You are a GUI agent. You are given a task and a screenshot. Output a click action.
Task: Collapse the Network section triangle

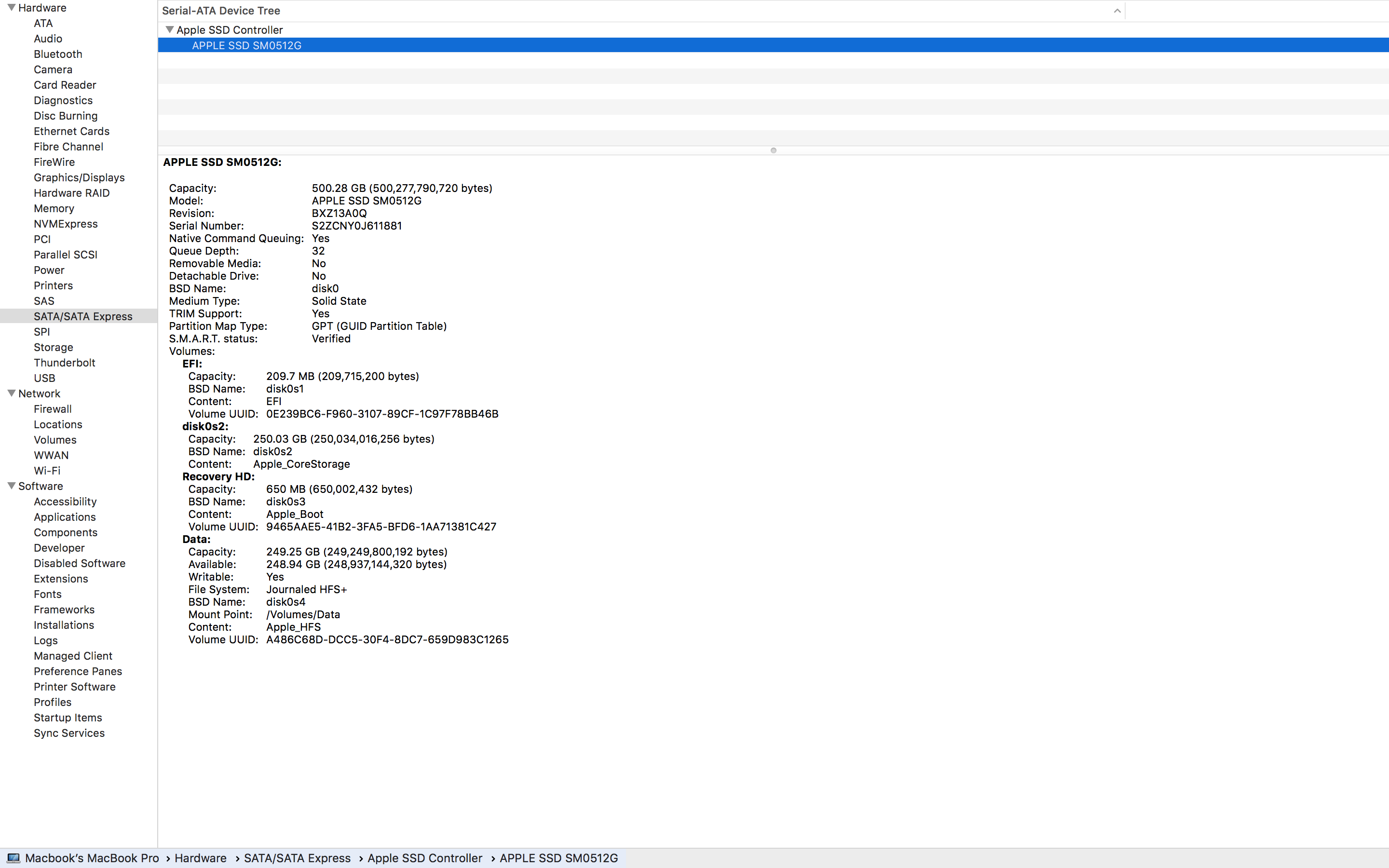tap(11, 393)
